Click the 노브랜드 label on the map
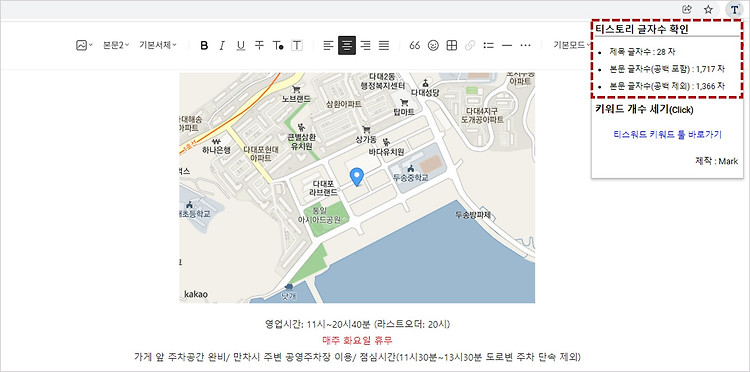Viewport: 750px width, 372px height. 296,99
